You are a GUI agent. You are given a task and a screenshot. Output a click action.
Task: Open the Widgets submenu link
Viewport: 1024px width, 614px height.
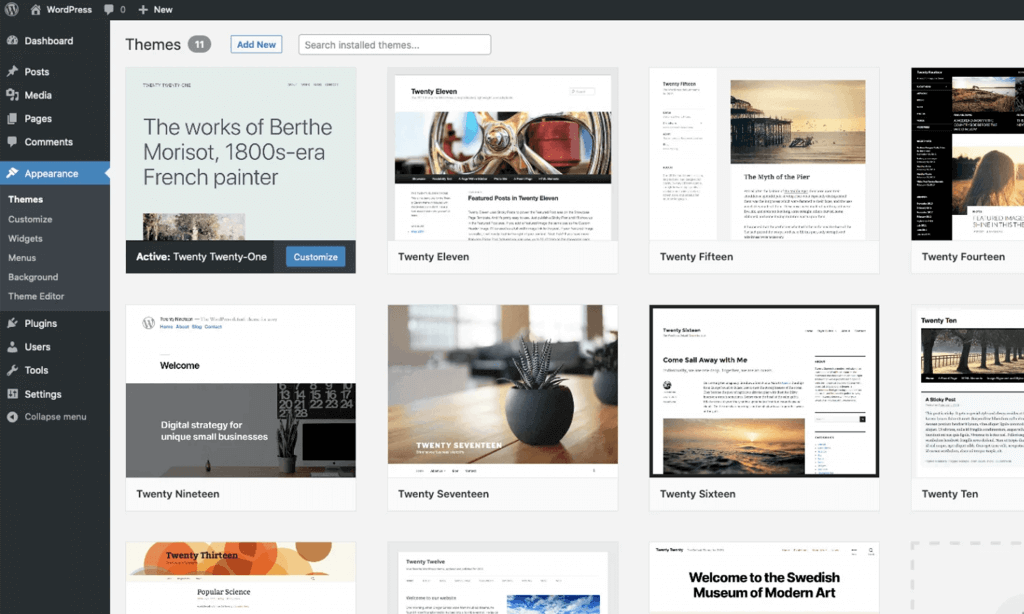coord(25,238)
